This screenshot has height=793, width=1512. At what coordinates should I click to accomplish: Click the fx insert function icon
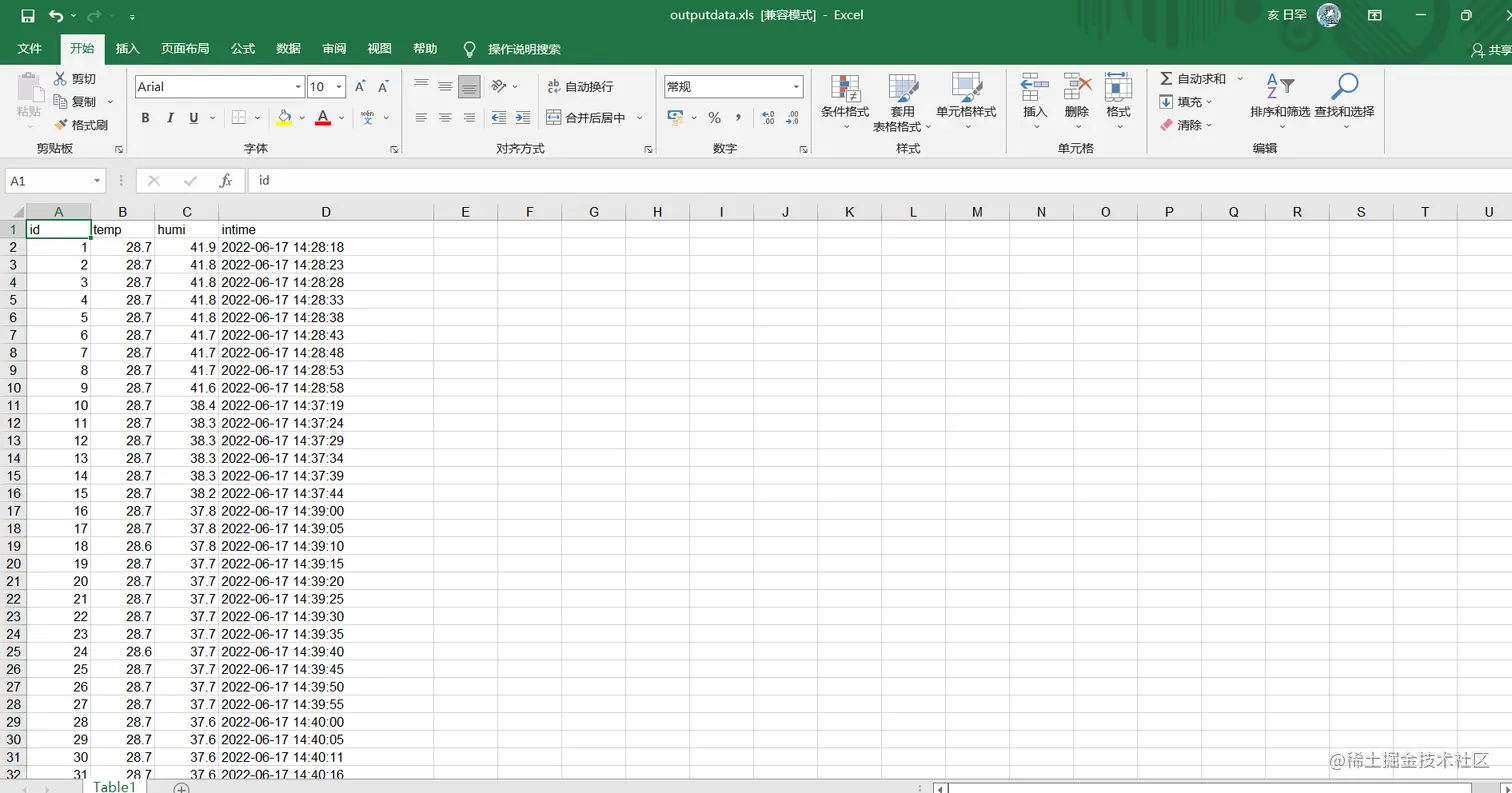(x=226, y=181)
